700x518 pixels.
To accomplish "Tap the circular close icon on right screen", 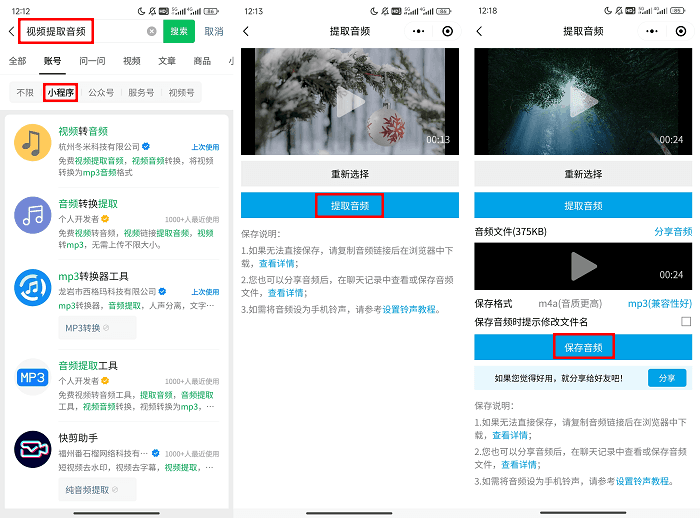I will [681, 31].
